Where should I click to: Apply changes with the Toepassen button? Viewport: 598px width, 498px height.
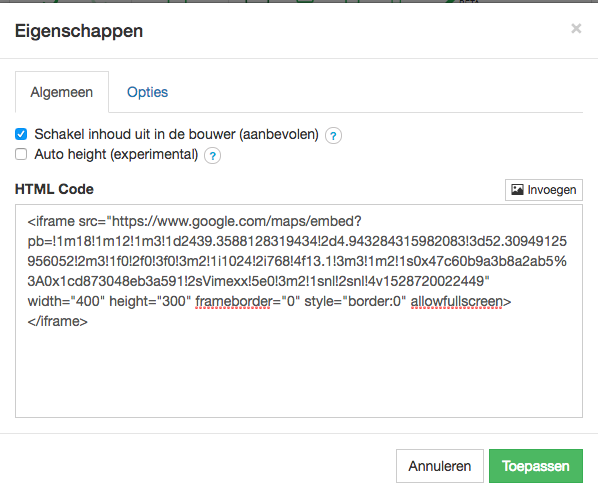click(536, 466)
